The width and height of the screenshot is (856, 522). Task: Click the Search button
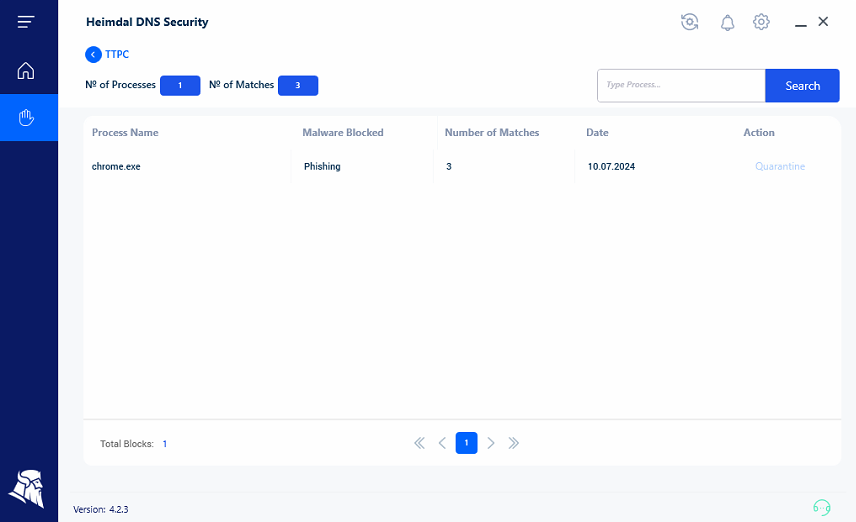click(802, 86)
